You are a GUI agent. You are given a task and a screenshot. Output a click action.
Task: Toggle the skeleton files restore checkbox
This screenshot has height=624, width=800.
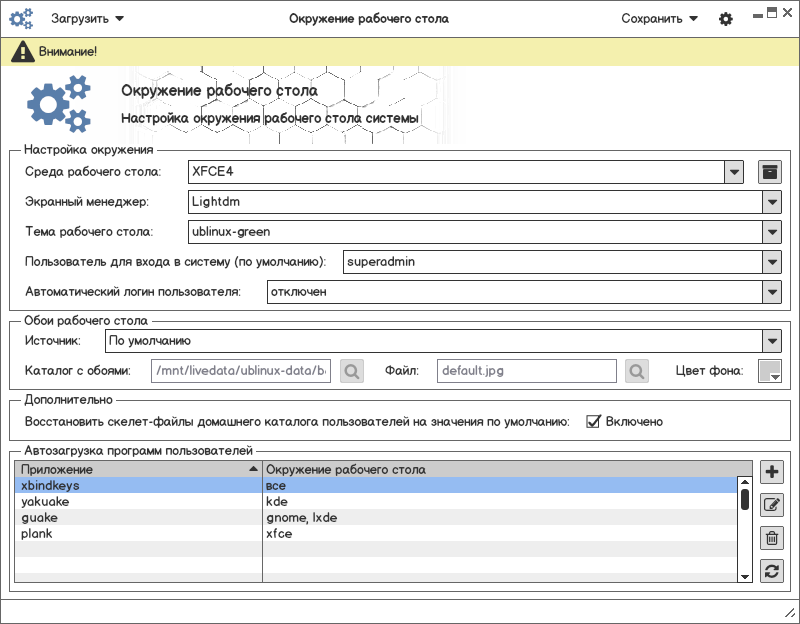pyautogui.click(x=593, y=421)
